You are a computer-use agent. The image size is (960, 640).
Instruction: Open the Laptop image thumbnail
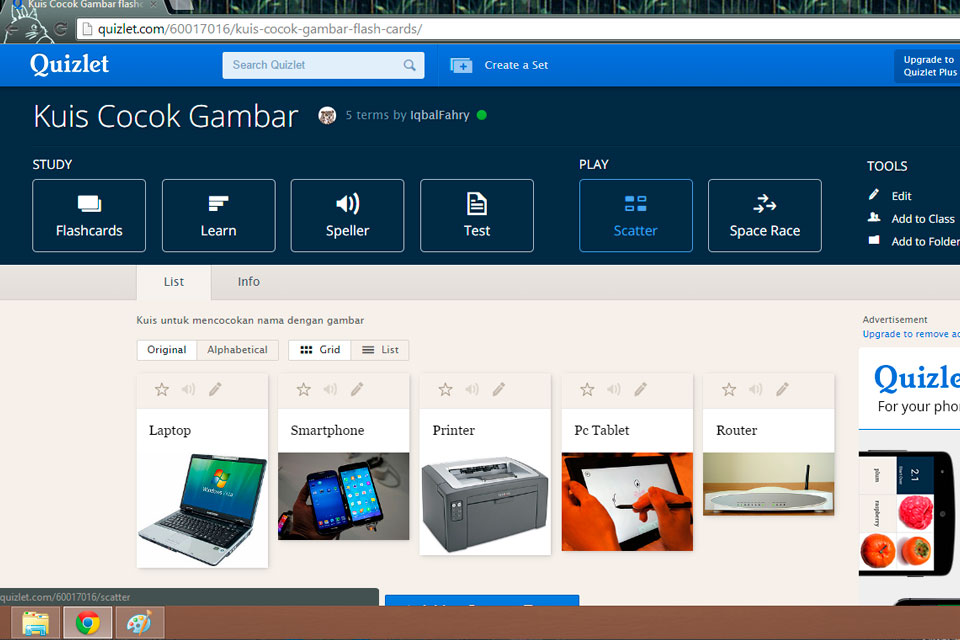click(202, 510)
